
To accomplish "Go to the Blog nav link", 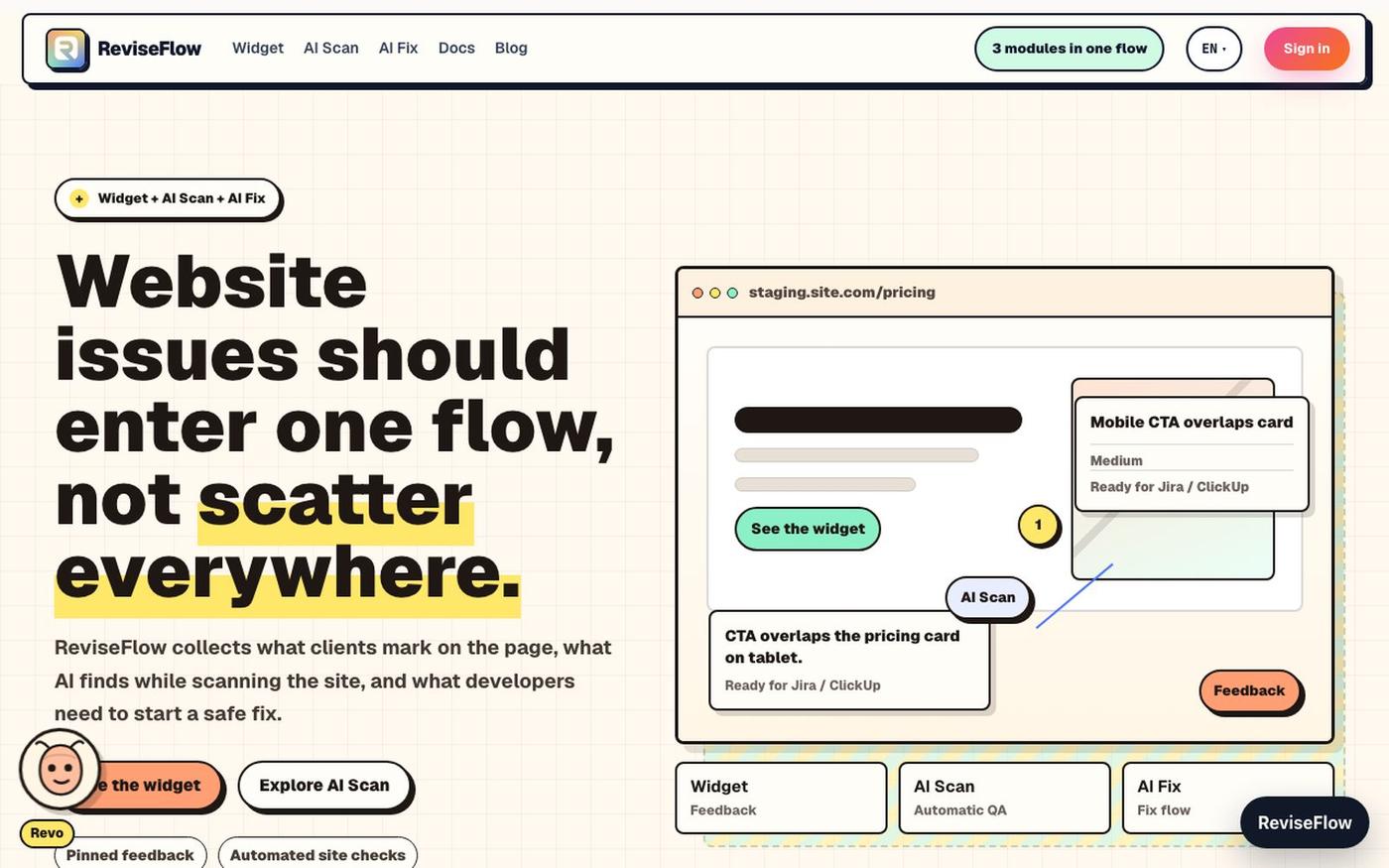I will click(511, 48).
